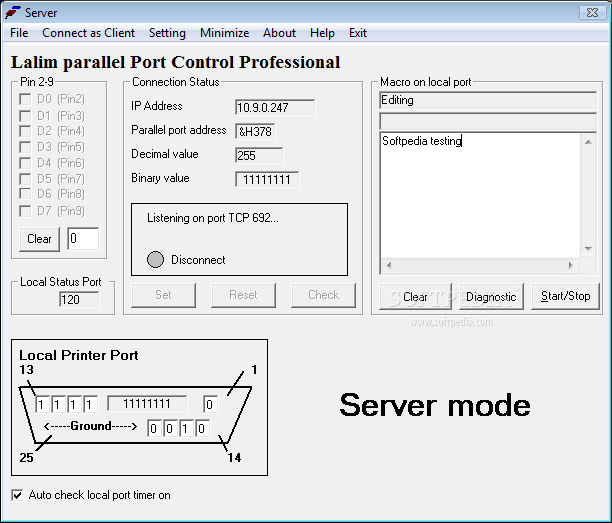This screenshot has height=523, width=612.
Task: Click the Server window title icon
Action: (12, 12)
